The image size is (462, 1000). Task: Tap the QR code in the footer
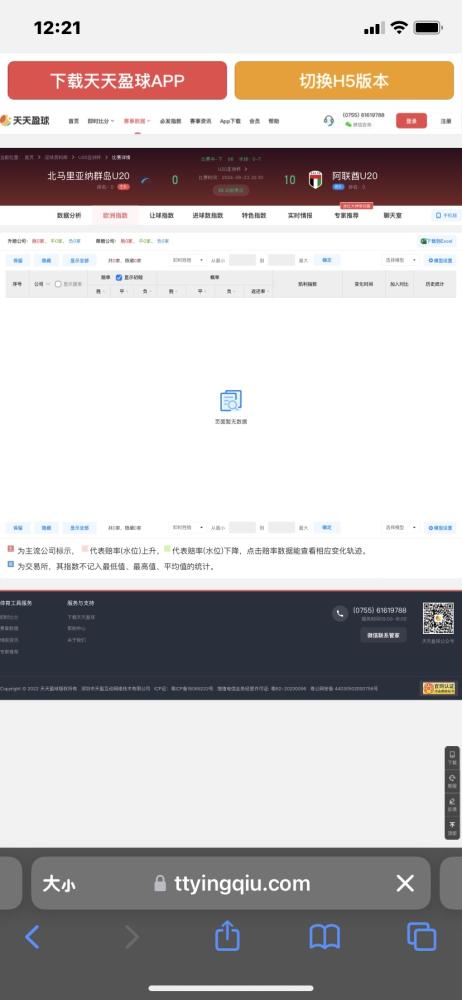pos(438,618)
